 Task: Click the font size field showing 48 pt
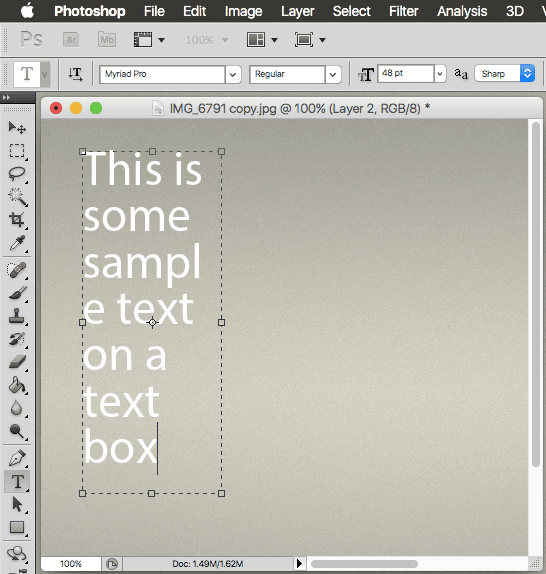pyautogui.click(x=406, y=74)
